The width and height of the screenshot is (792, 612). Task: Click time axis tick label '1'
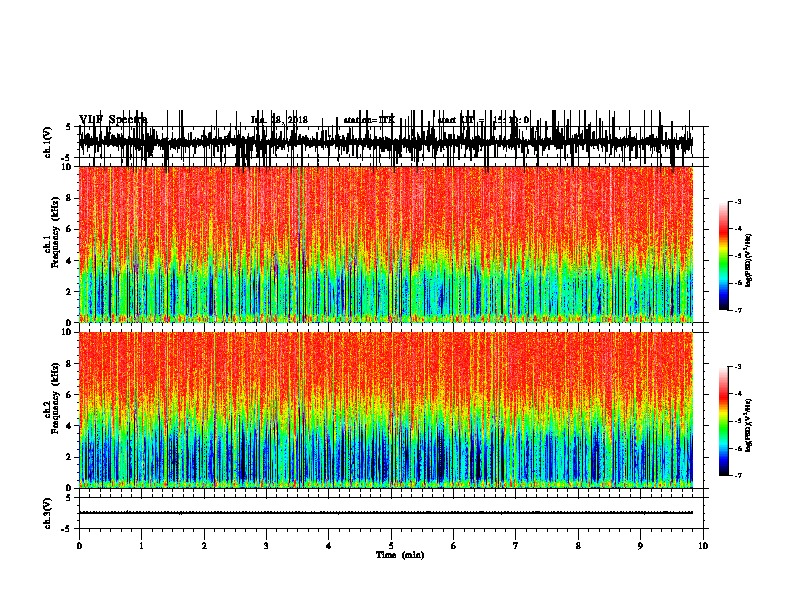click(142, 546)
